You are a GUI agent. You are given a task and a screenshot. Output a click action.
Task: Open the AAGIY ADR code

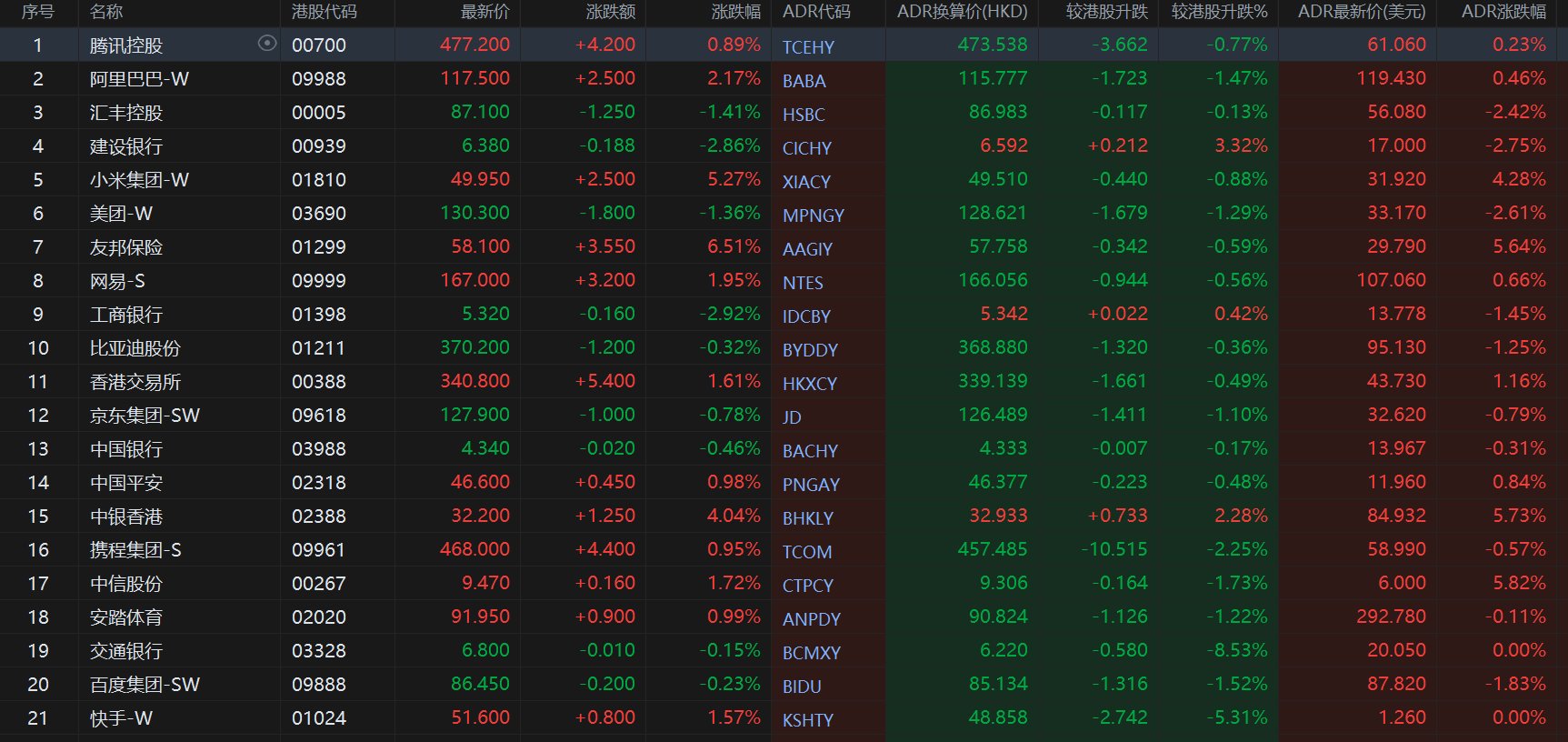[807, 249]
